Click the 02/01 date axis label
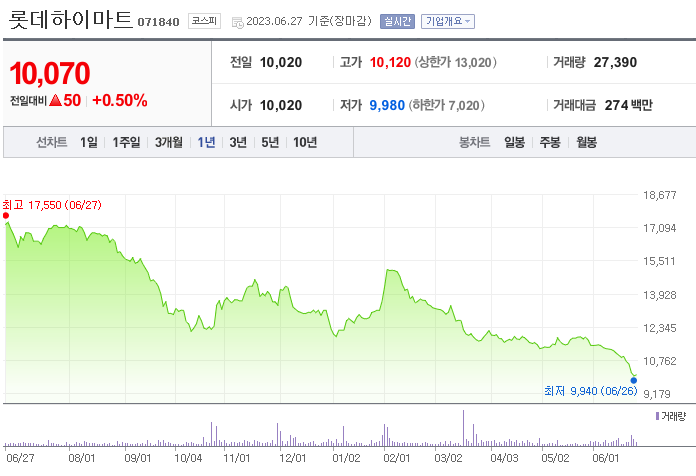This screenshot has width=696, height=476. point(397,458)
